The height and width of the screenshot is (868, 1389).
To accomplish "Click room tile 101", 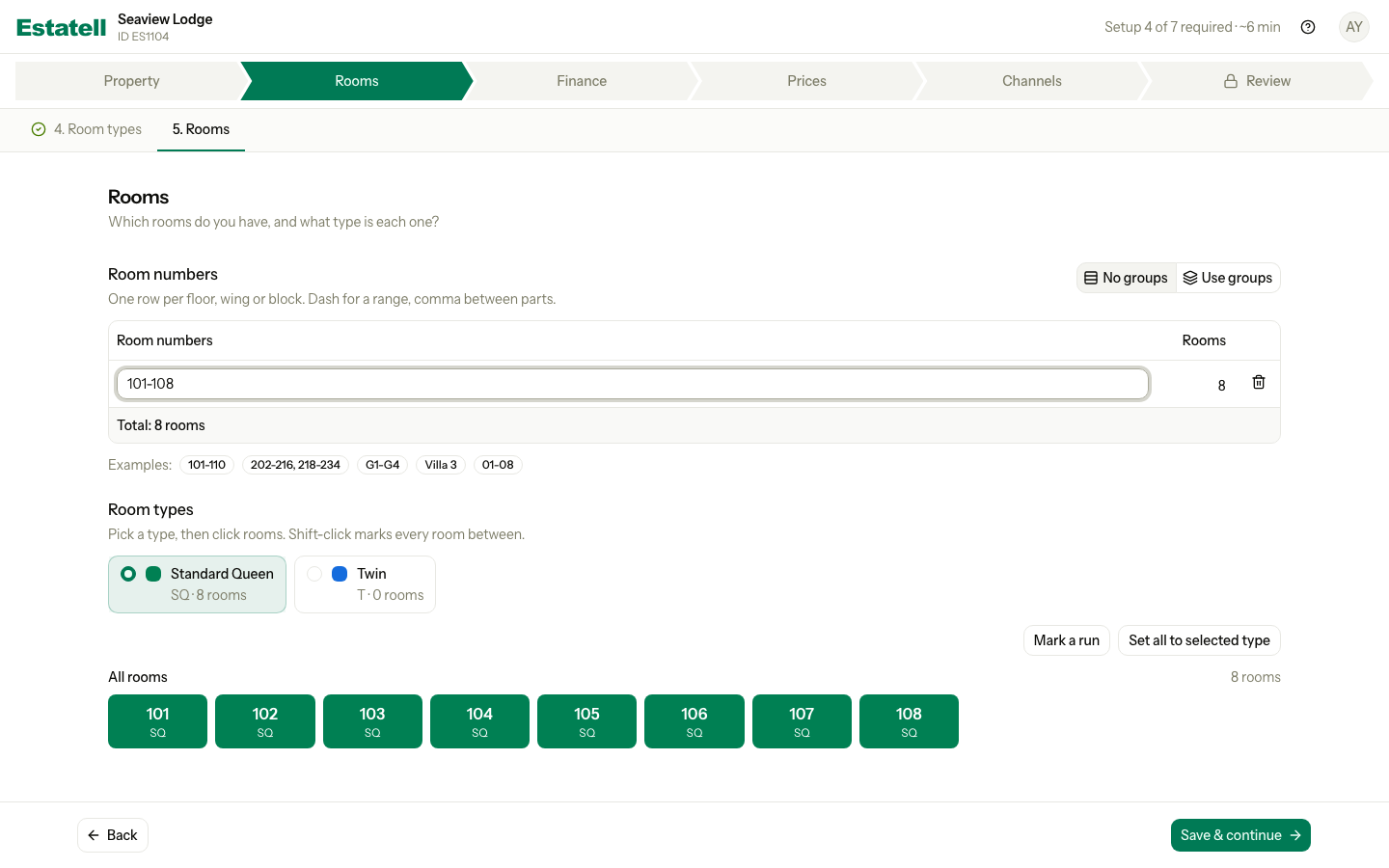I will (157, 721).
